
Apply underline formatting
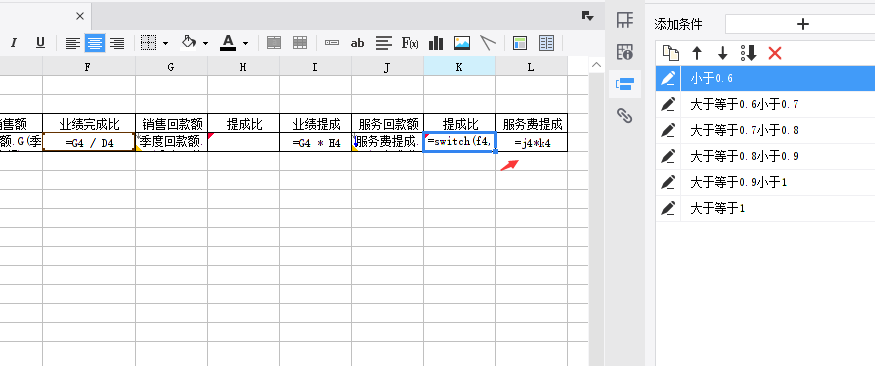click(40, 43)
